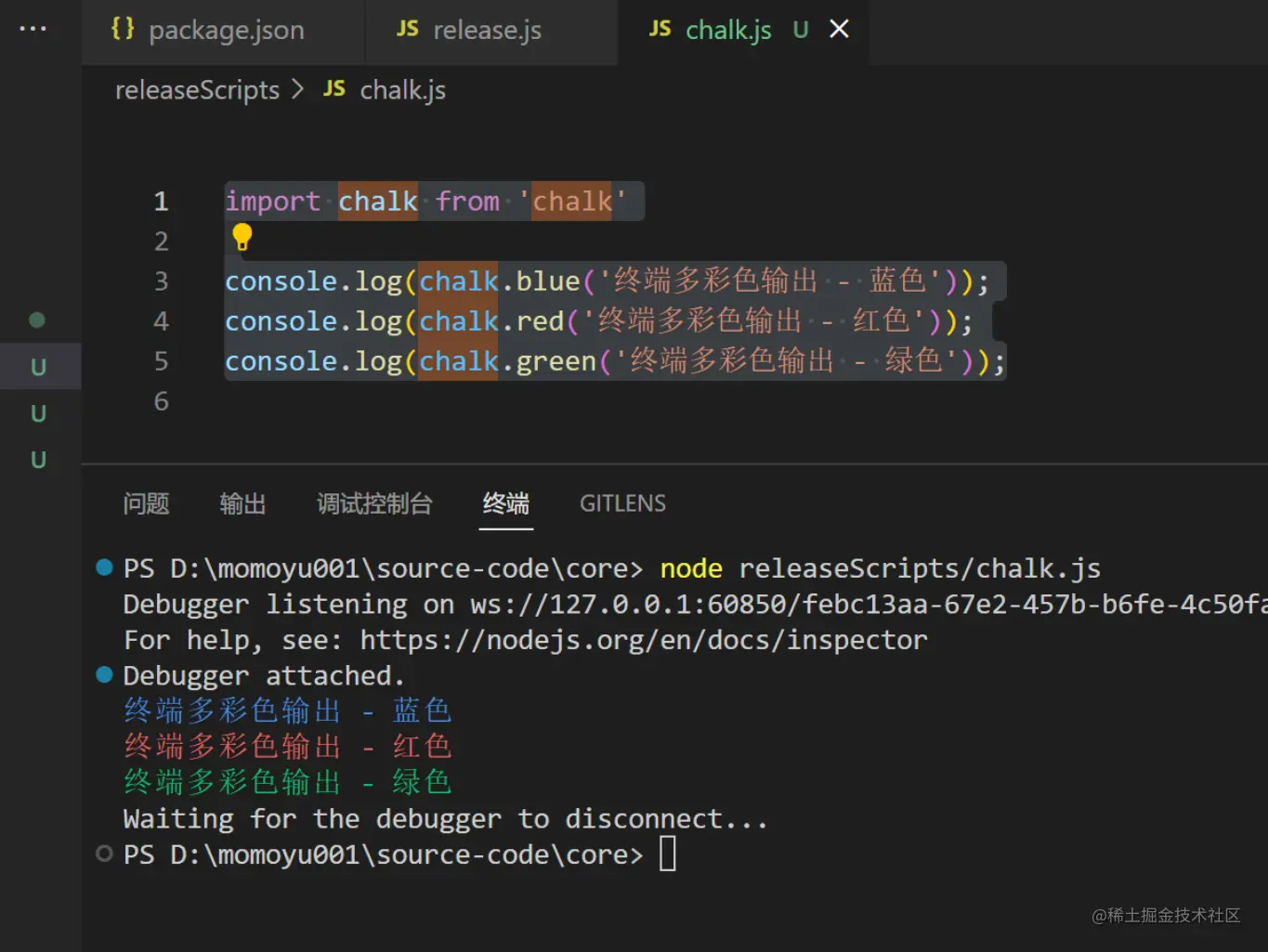1268x952 pixels.
Task: Click the JS icon in the chalk.js breadcrumb
Action: (334, 89)
